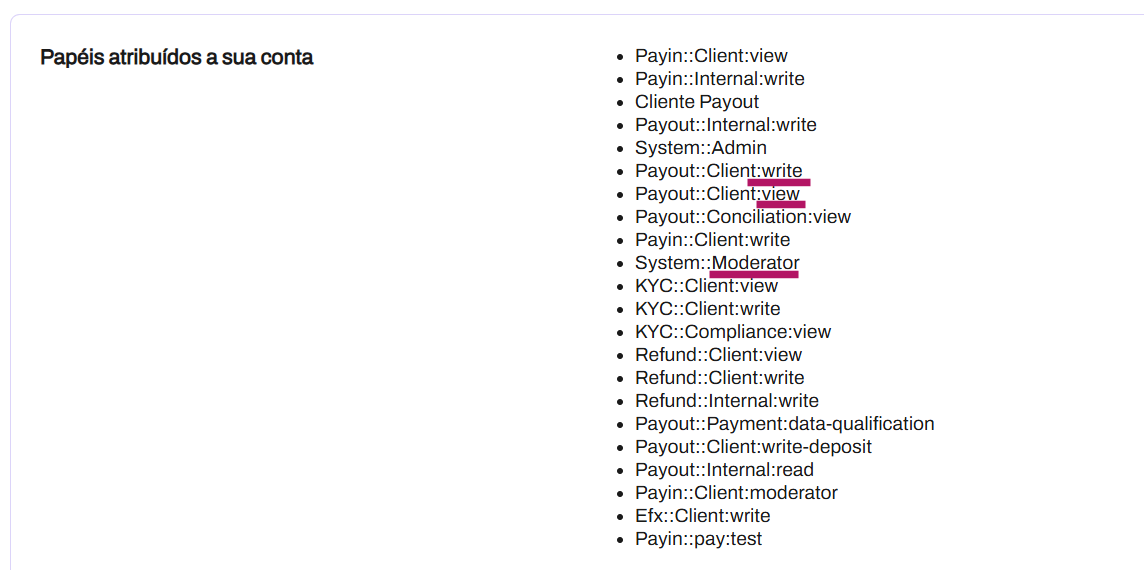Viewport: 1144px width, 570px height.
Task: Select the System::Moderator role
Action: (x=717, y=263)
